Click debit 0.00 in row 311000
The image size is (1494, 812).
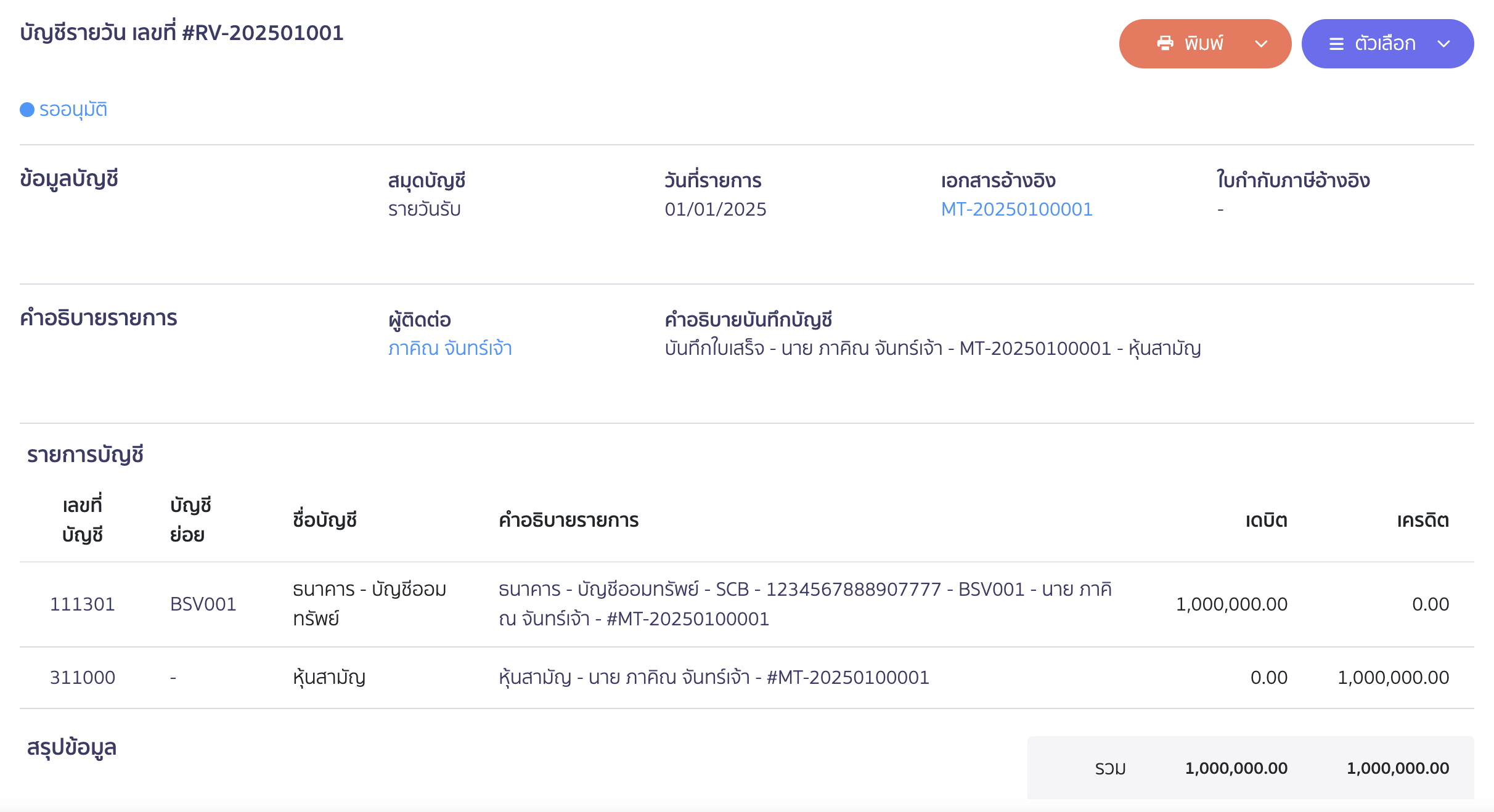1269,678
